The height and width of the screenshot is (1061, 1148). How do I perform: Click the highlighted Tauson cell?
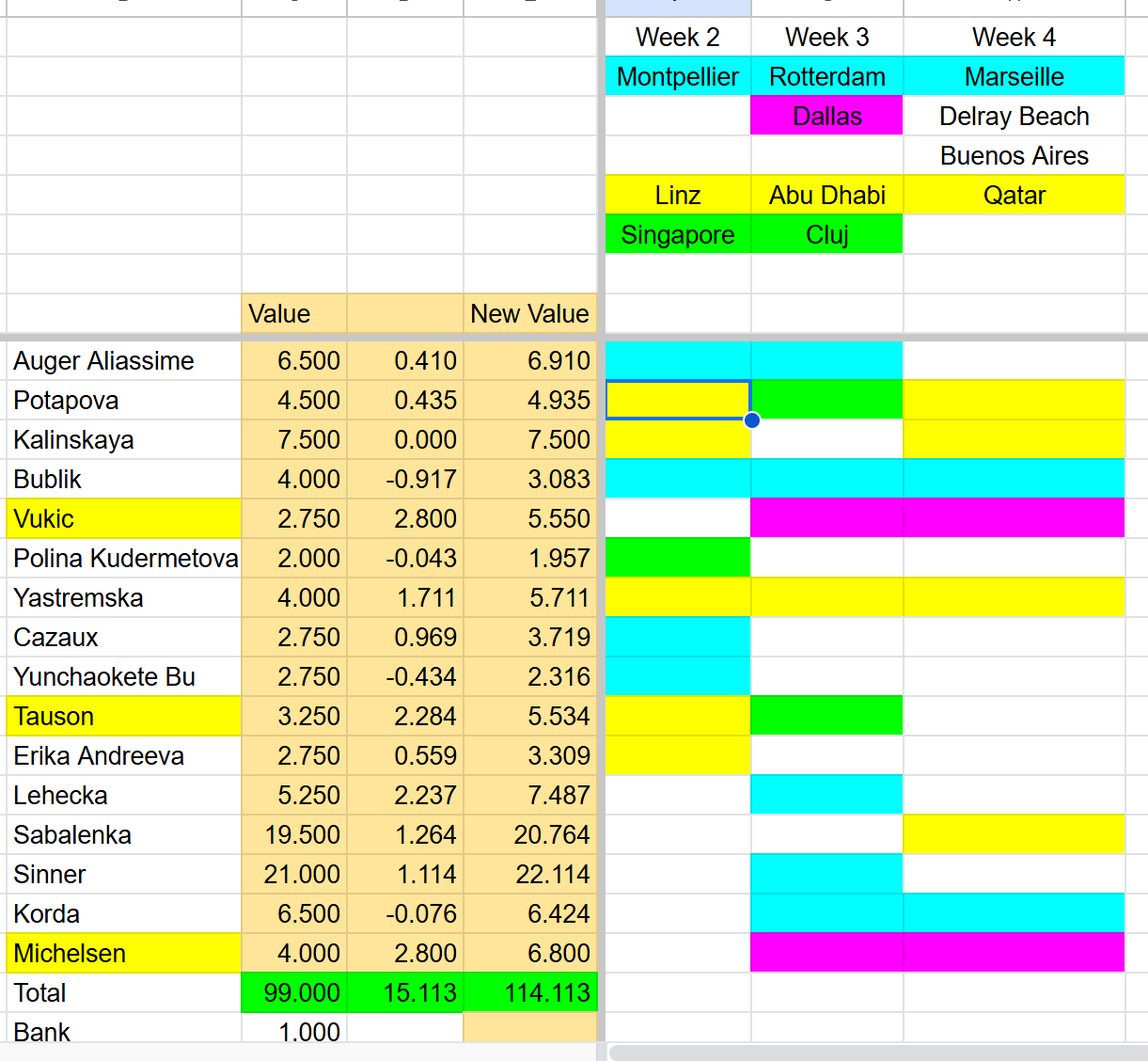[124, 717]
